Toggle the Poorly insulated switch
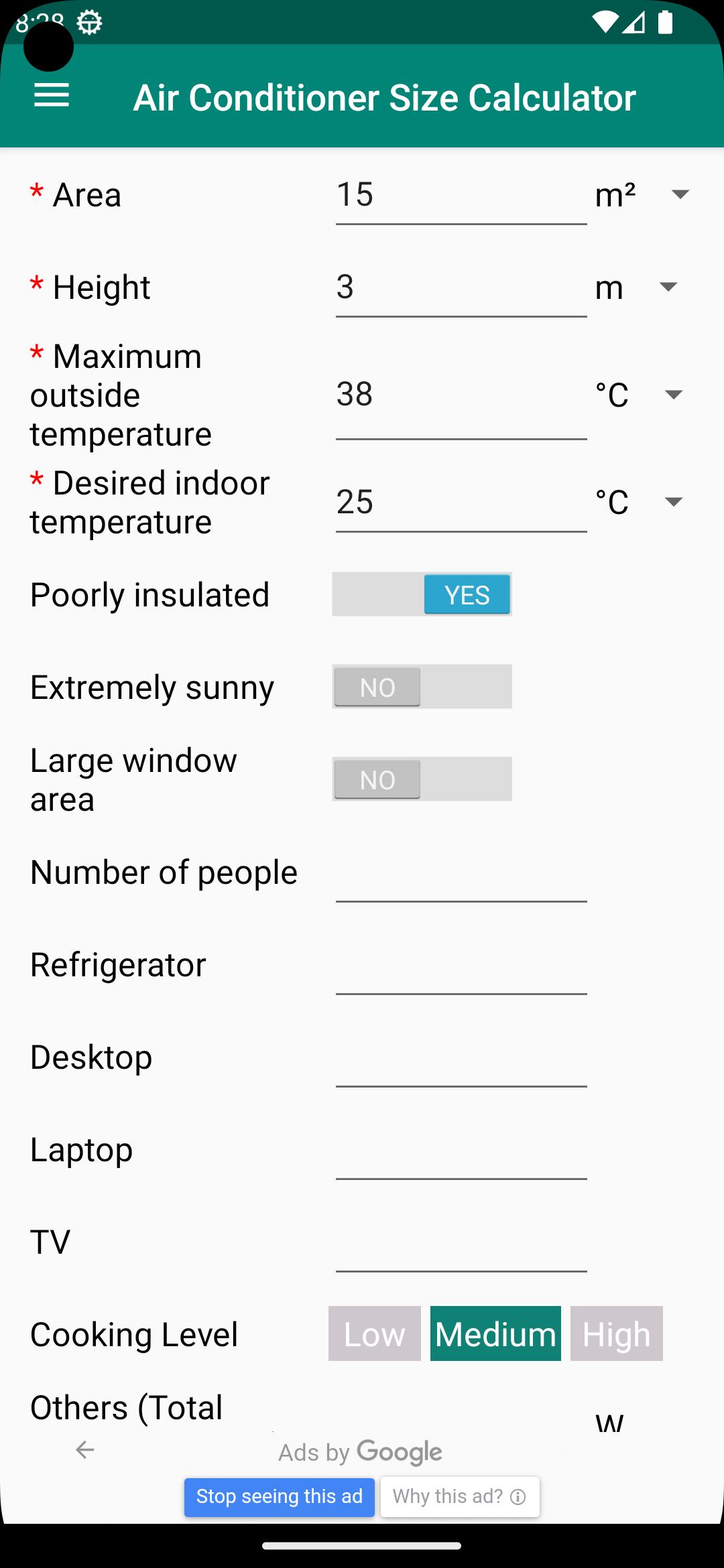The width and height of the screenshot is (724, 1568). pyautogui.click(x=422, y=594)
